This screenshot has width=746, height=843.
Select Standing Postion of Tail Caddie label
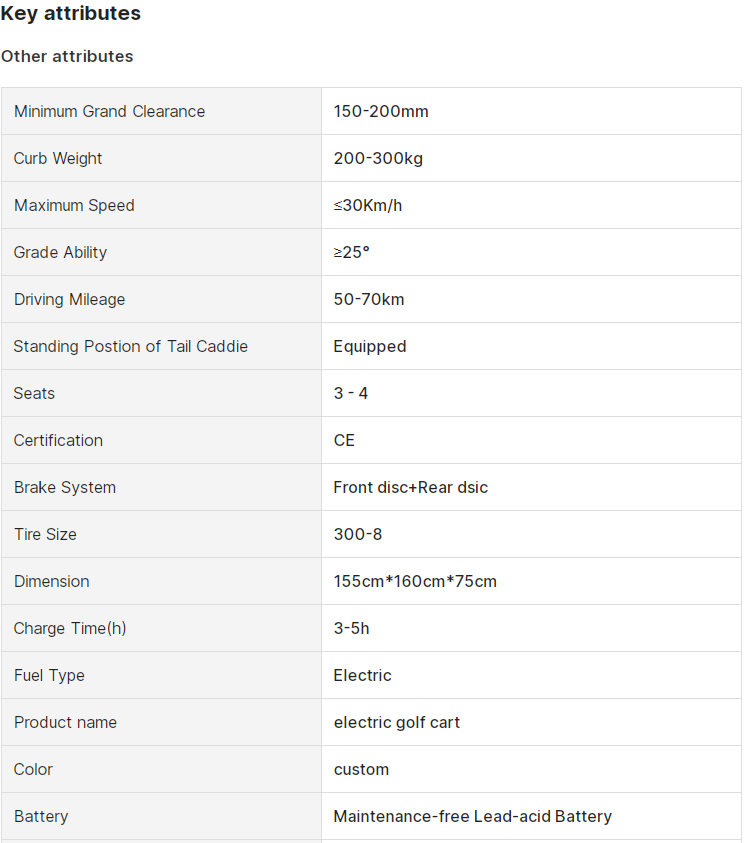coord(131,346)
